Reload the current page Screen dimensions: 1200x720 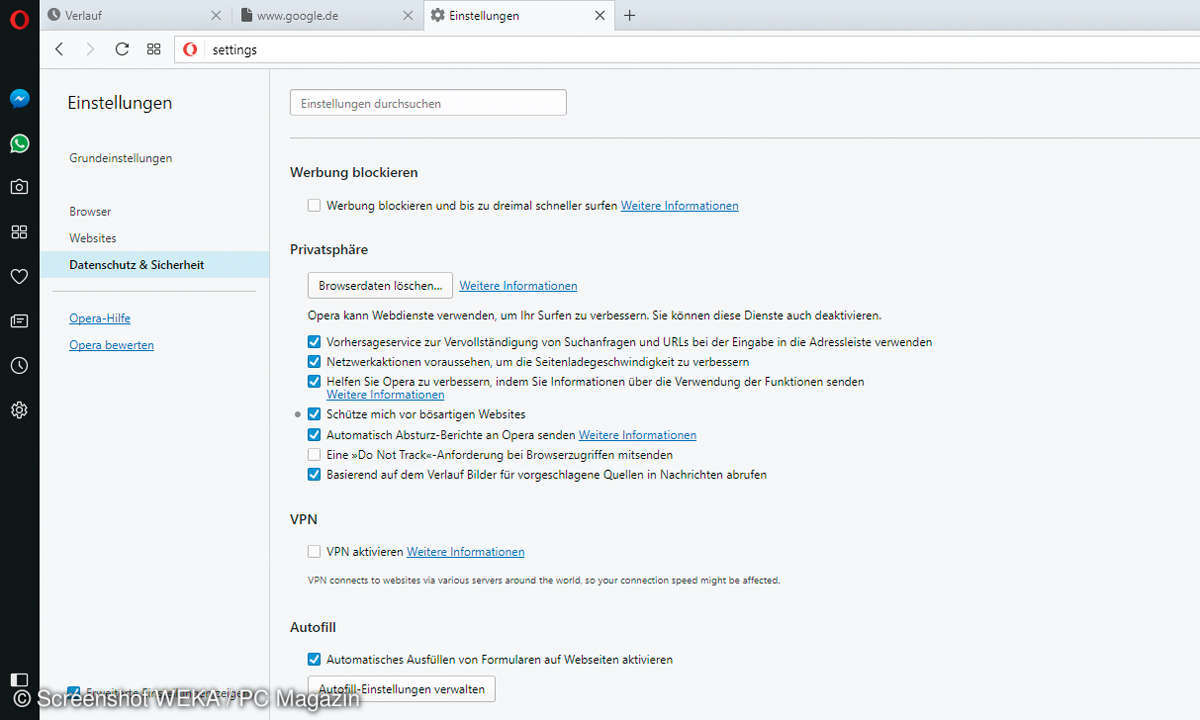(x=122, y=49)
